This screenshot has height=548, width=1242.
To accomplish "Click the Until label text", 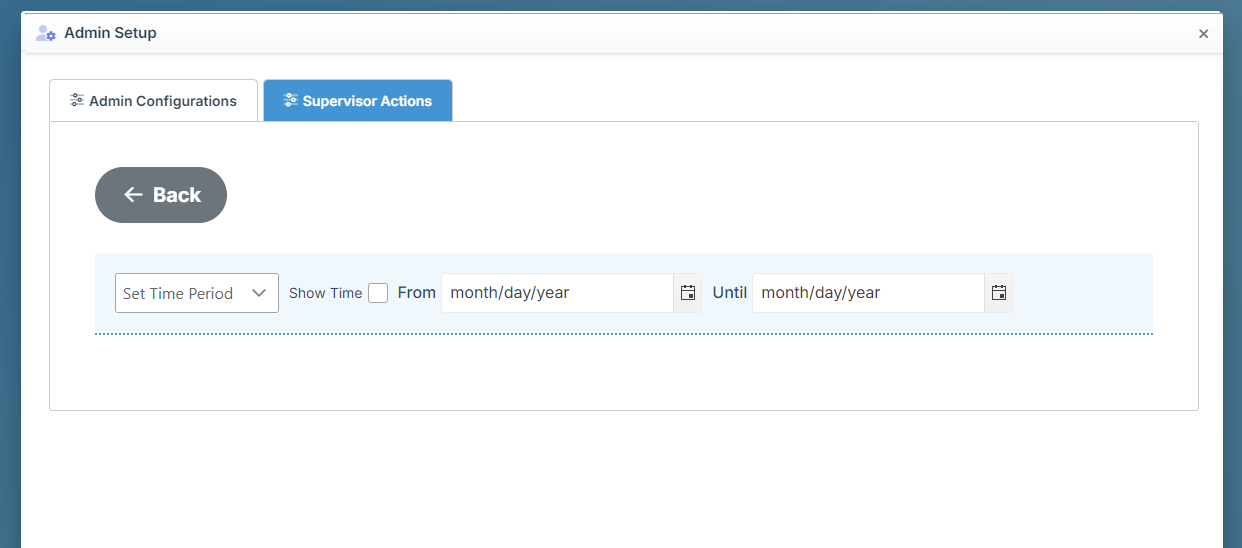I will point(730,293).
